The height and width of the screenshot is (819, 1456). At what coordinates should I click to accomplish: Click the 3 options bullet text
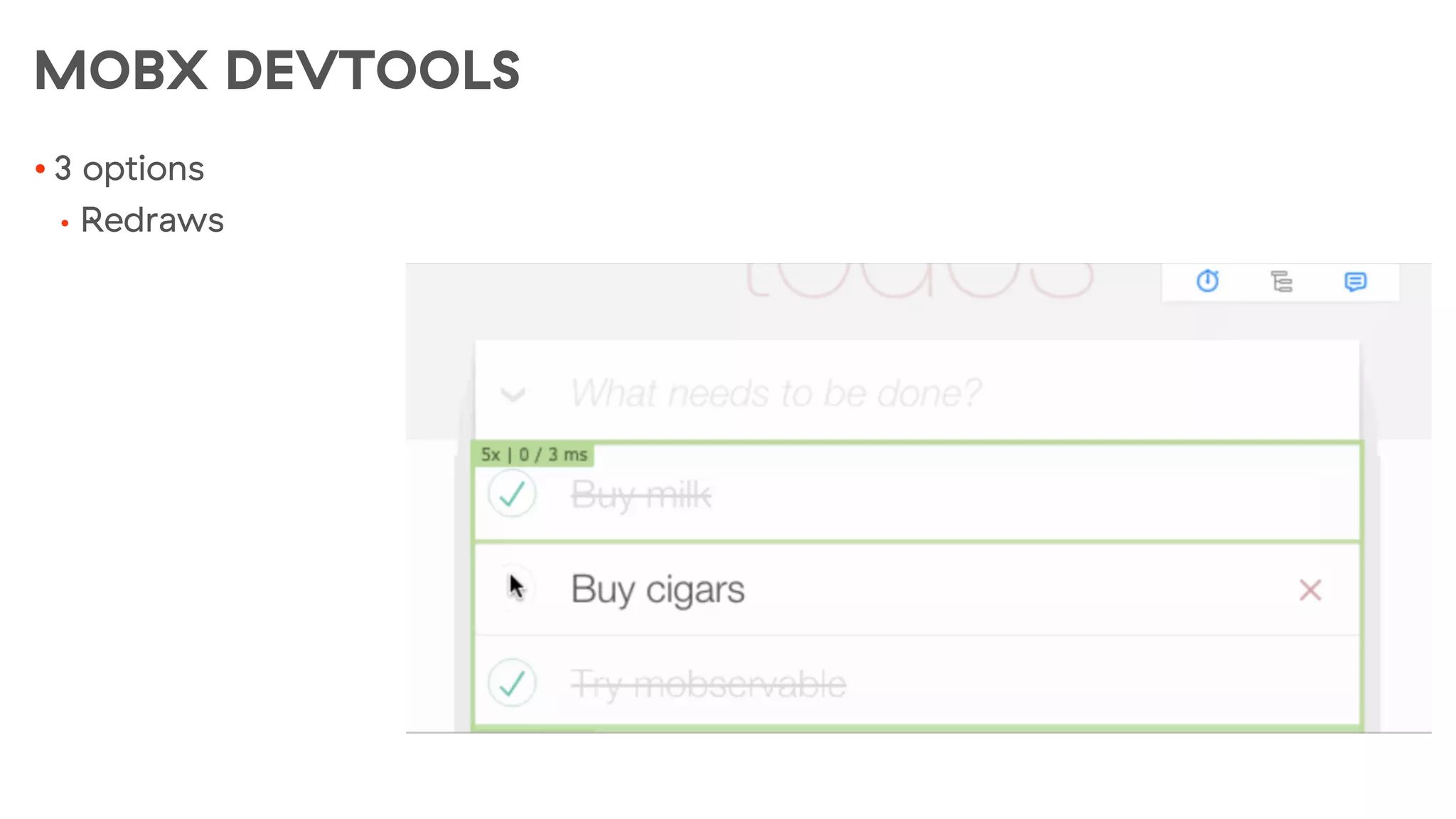[x=129, y=168]
